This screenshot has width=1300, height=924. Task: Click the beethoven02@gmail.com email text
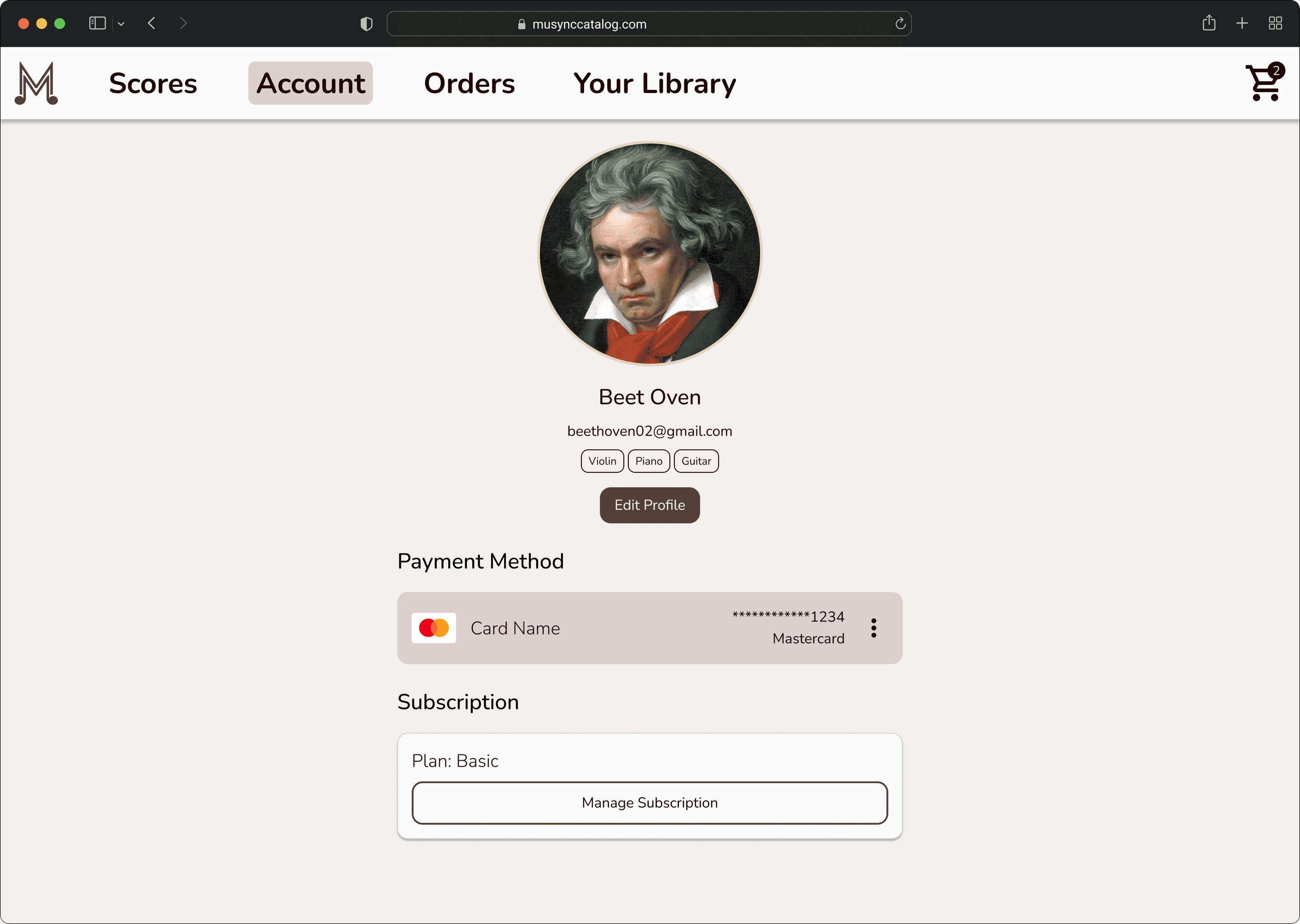pyautogui.click(x=650, y=431)
